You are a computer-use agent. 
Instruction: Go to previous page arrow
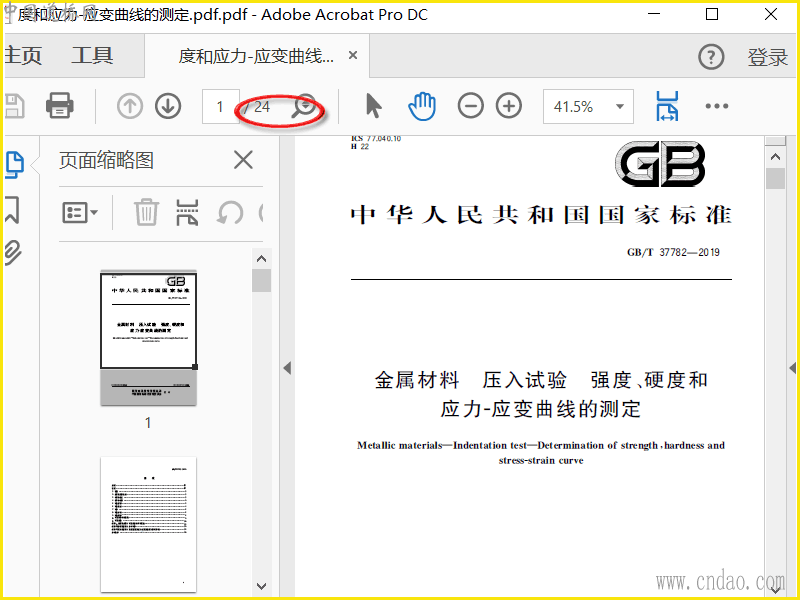pyautogui.click(x=130, y=106)
